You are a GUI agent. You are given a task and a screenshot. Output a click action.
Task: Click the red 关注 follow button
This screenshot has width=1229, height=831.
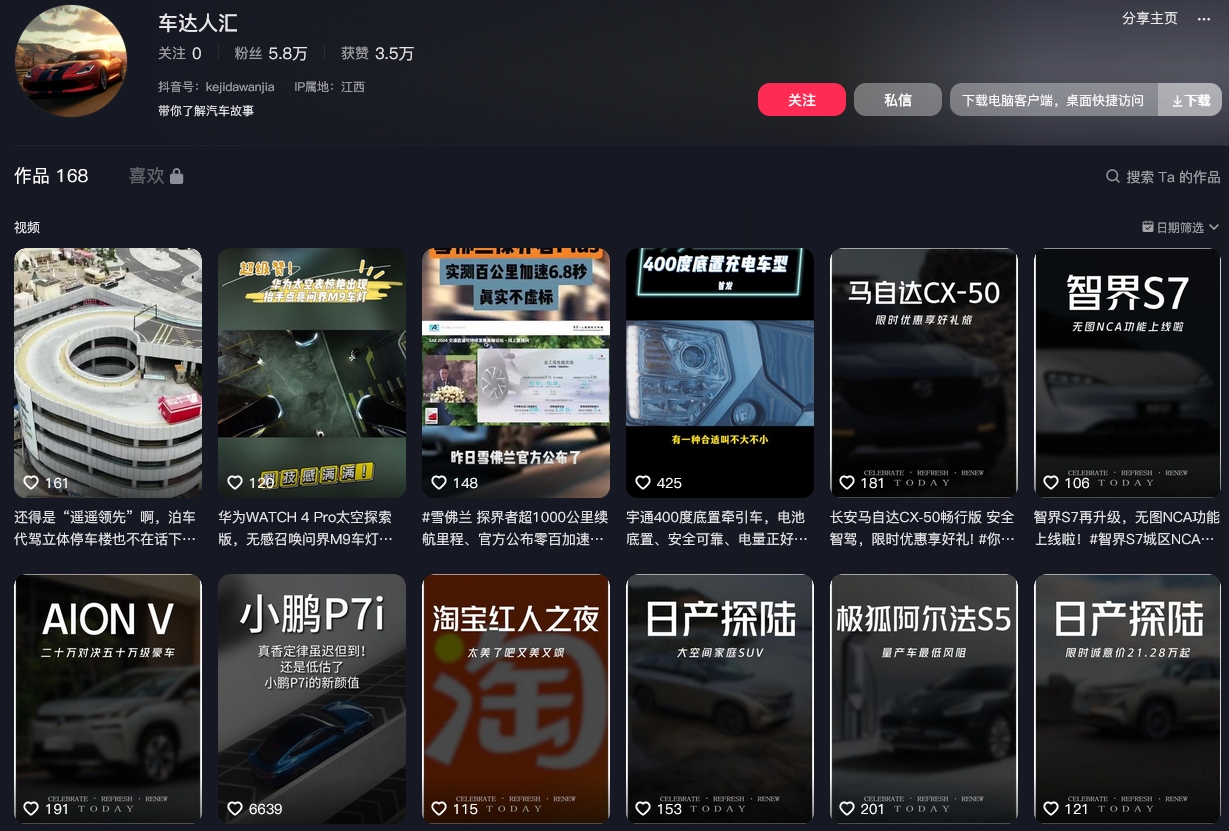click(802, 100)
